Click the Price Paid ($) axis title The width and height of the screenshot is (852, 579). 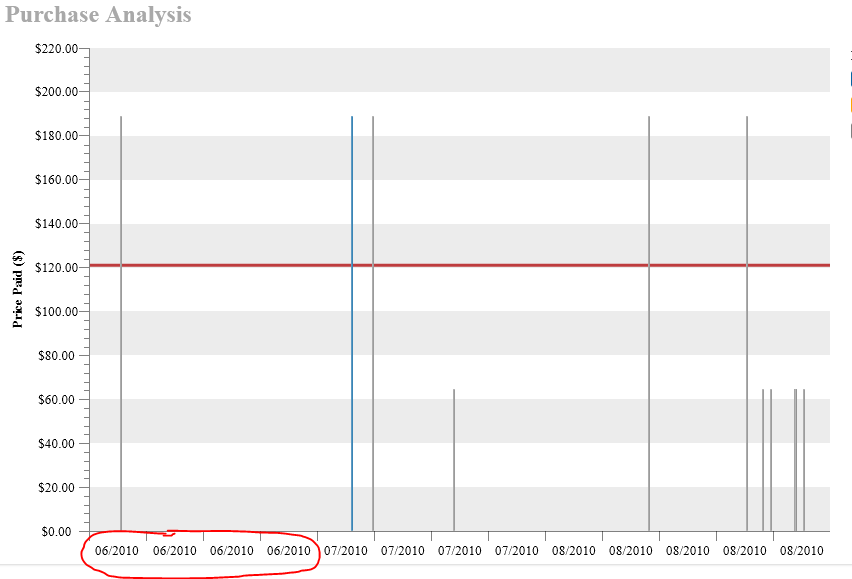[x=18, y=289]
